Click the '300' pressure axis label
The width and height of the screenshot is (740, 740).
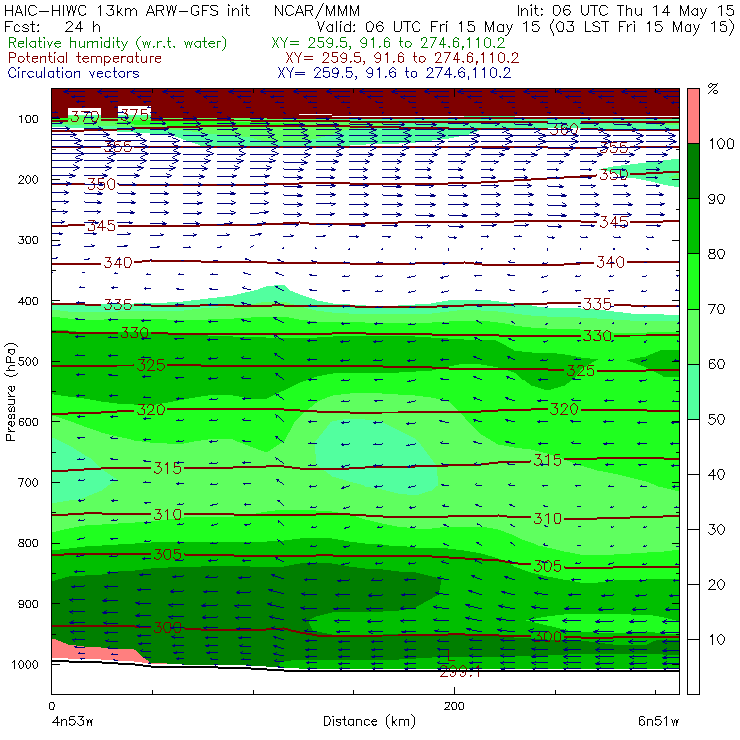tap(28, 240)
